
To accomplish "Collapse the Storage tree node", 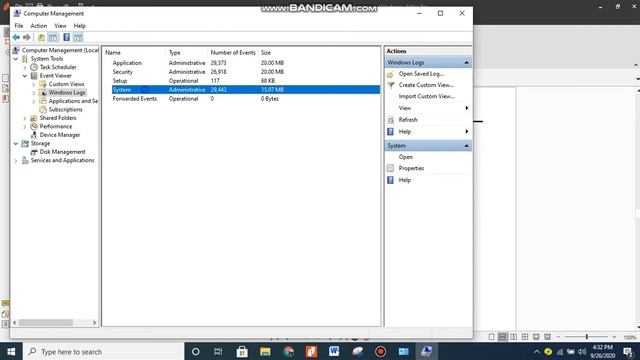I will click(16, 144).
